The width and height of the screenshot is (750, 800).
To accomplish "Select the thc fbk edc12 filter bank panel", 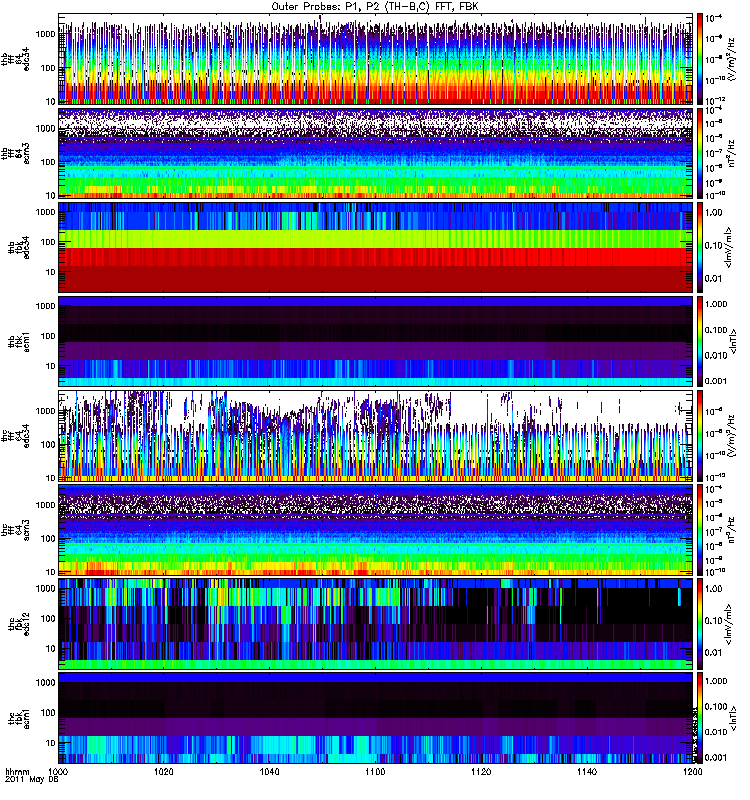I will click(375, 624).
